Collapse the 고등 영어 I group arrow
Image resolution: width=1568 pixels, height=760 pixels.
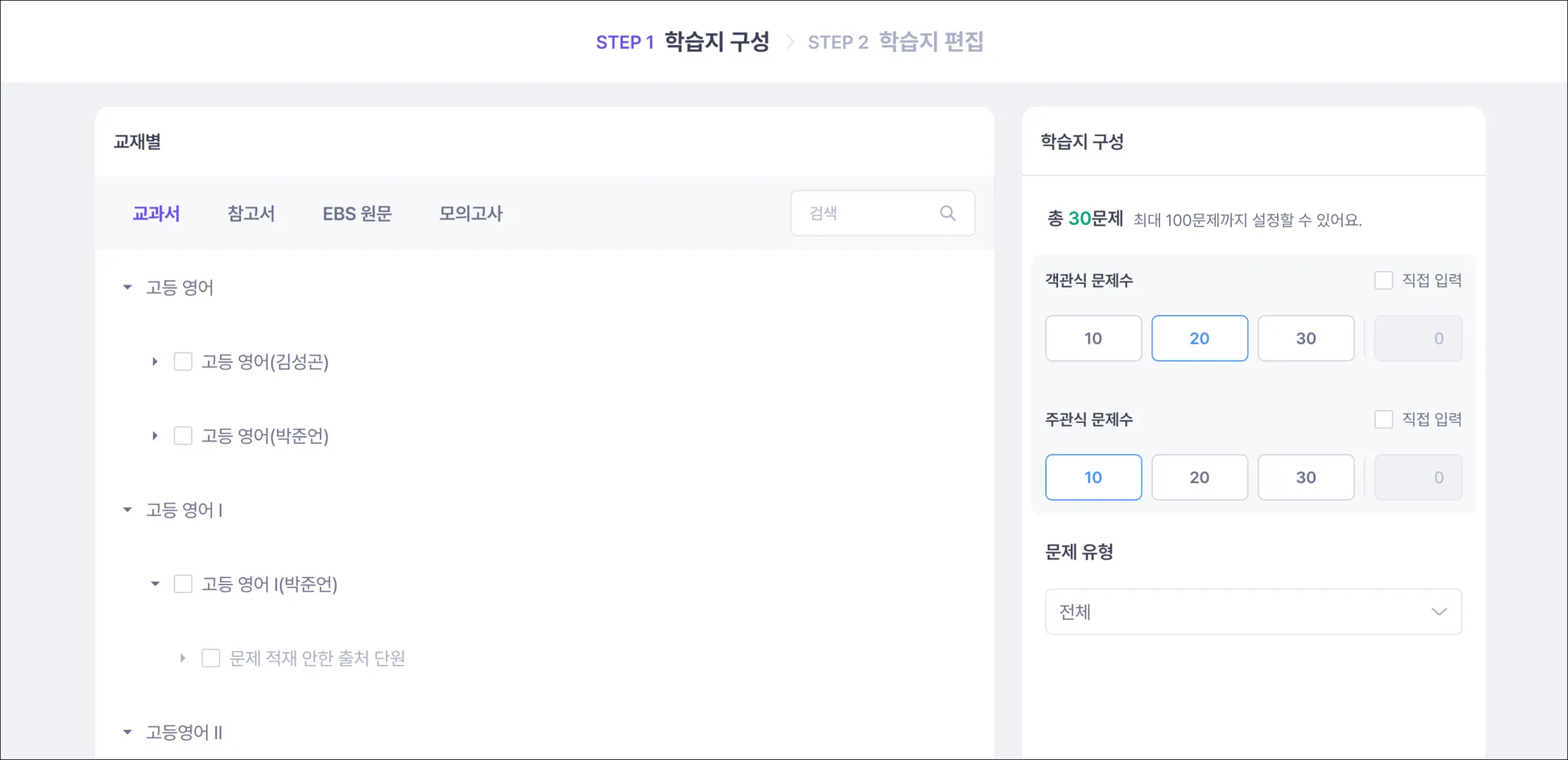tap(127, 510)
